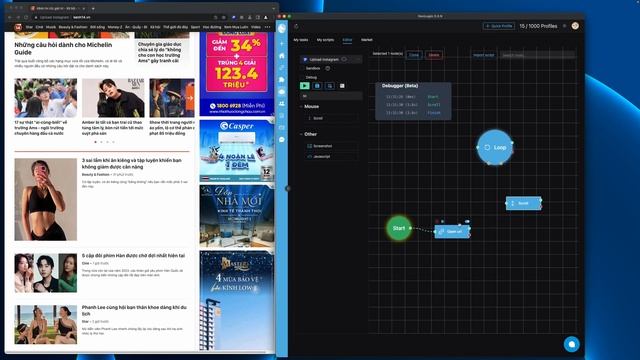
Task: Click the search node input field
Action: [538, 55]
